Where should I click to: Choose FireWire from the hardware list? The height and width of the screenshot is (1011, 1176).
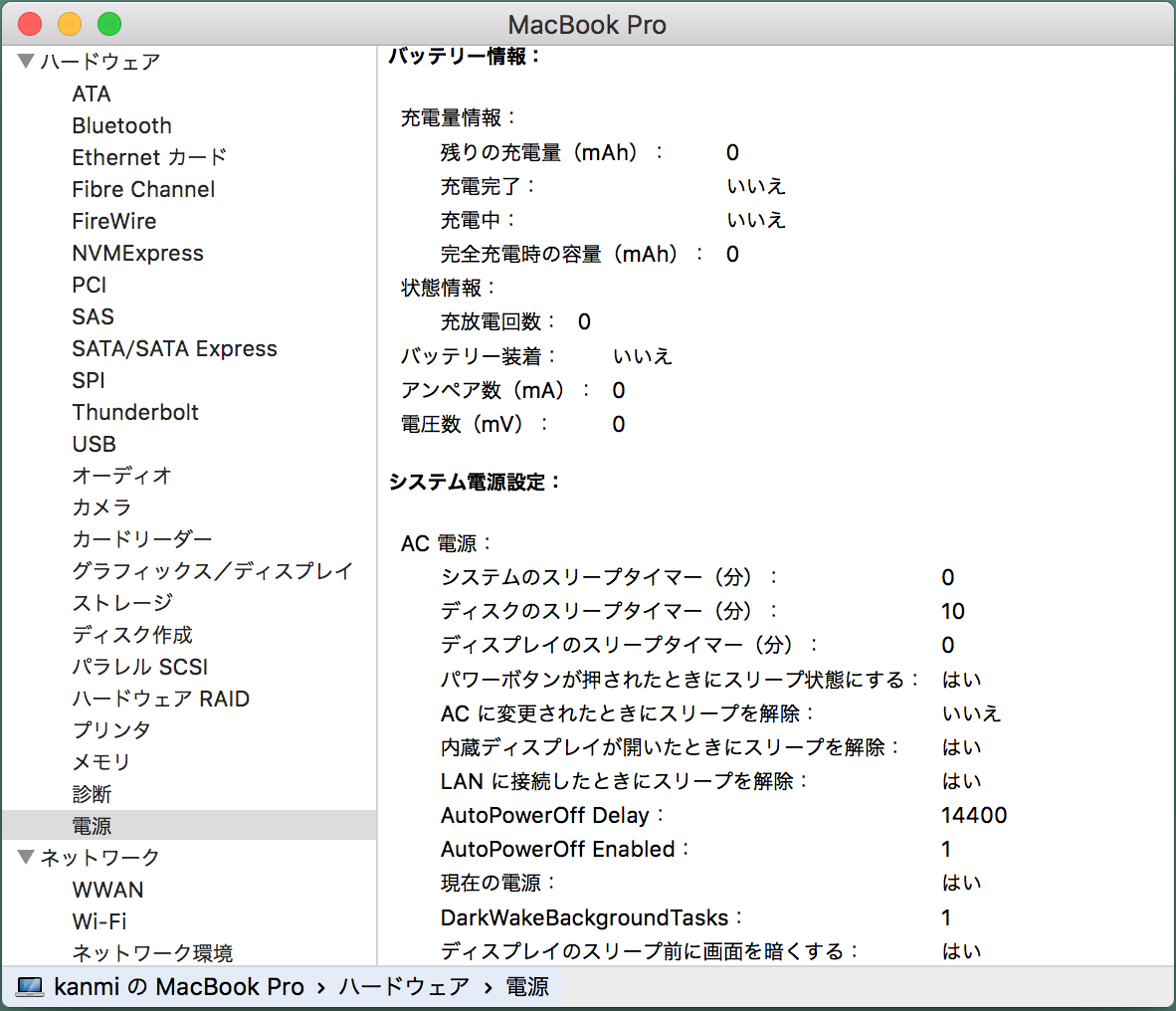(114, 221)
